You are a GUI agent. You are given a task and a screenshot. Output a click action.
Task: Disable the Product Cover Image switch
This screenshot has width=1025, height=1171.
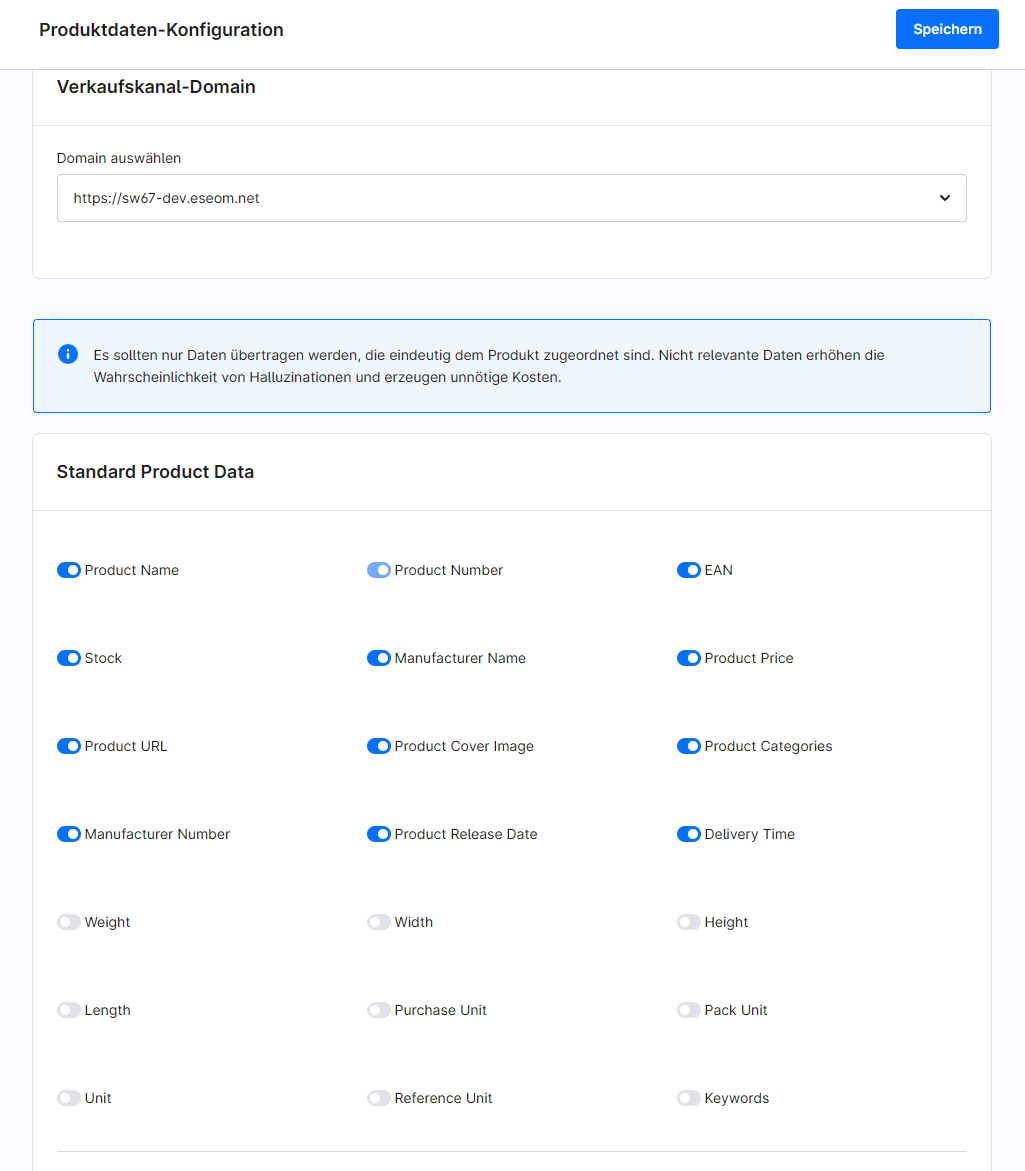[378, 746]
